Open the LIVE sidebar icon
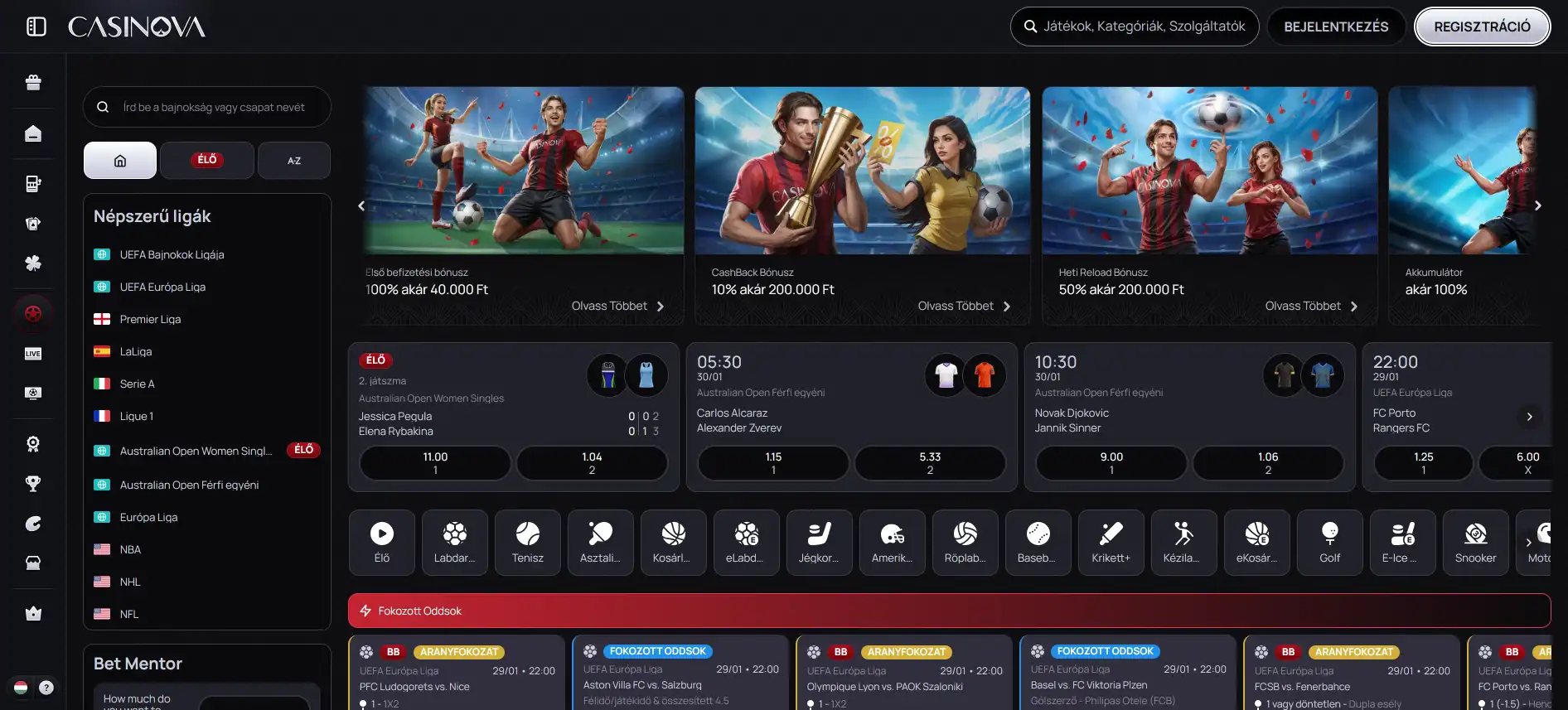Image resolution: width=1568 pixels, height=710 pixels. pyautogui.click(x=33, y=354)
